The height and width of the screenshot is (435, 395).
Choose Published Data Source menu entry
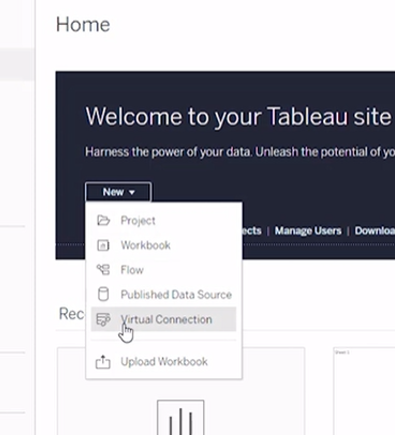point(163,295)
